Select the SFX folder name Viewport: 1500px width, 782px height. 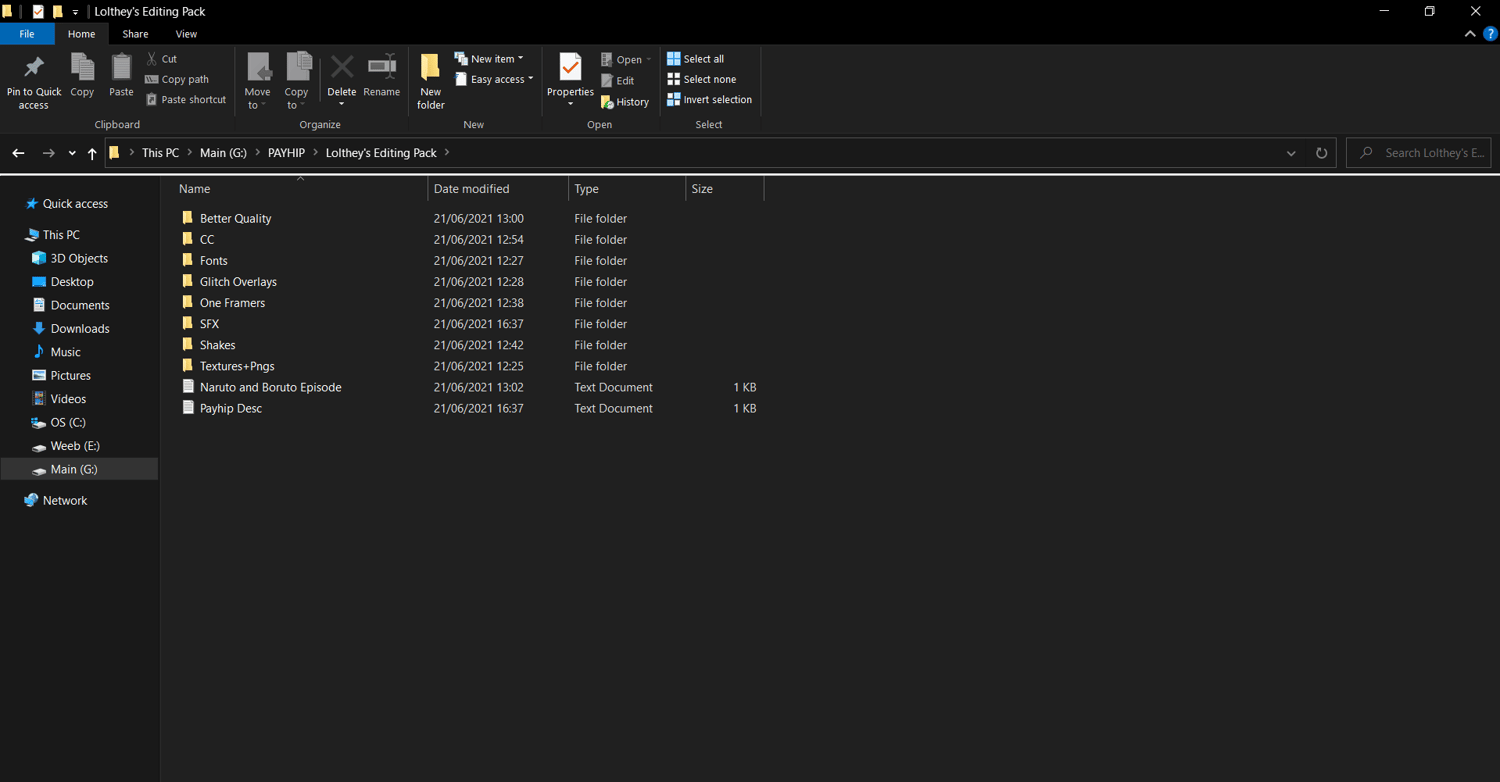coord(209,324)
